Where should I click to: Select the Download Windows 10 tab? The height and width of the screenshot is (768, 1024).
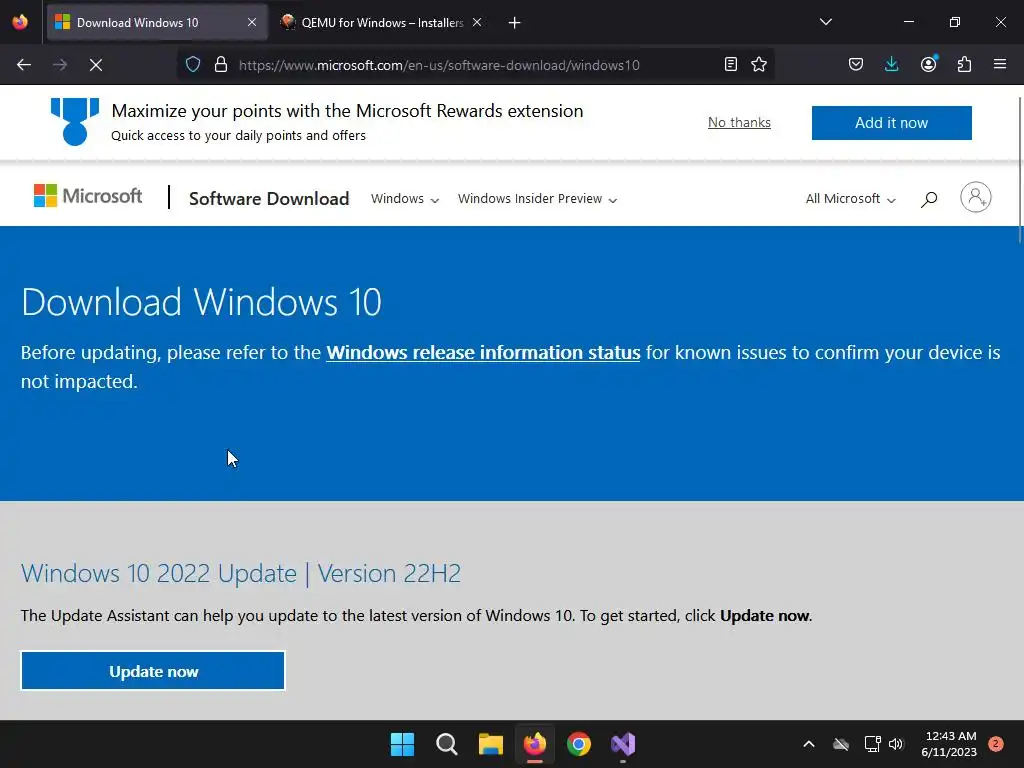157,22
